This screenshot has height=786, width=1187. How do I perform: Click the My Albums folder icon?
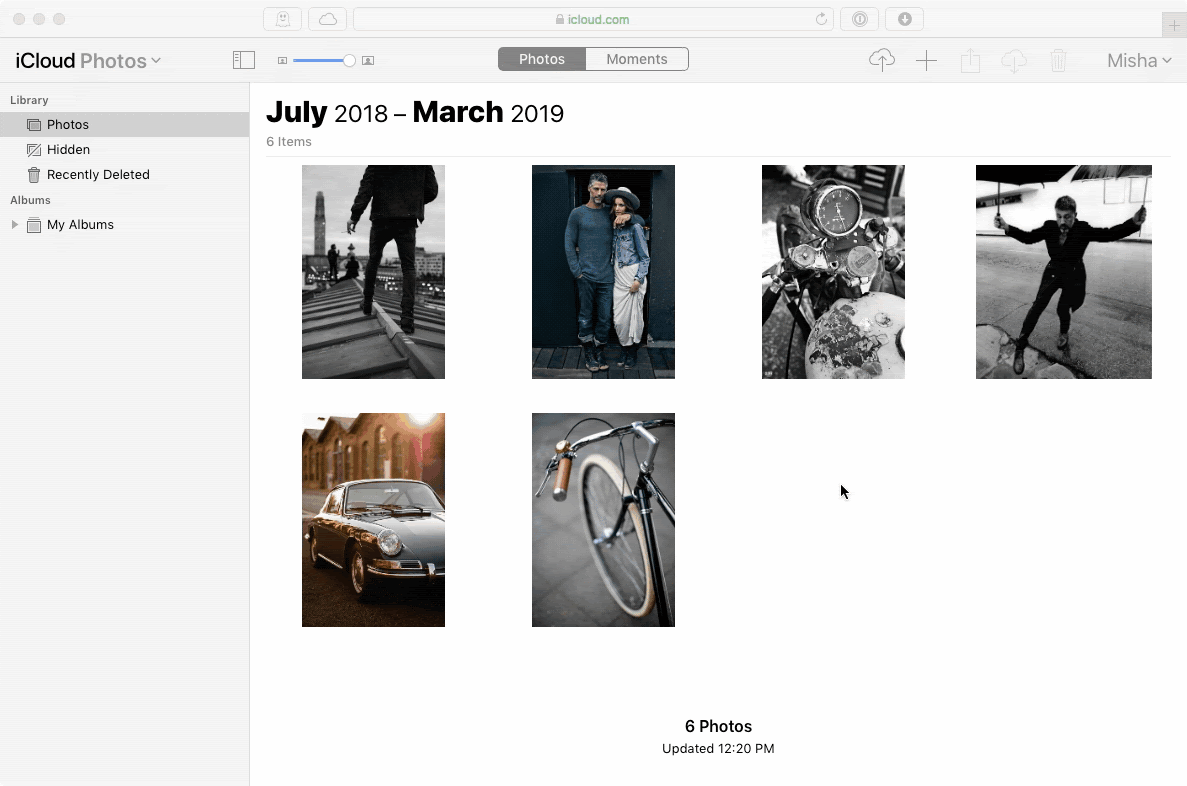34,225
